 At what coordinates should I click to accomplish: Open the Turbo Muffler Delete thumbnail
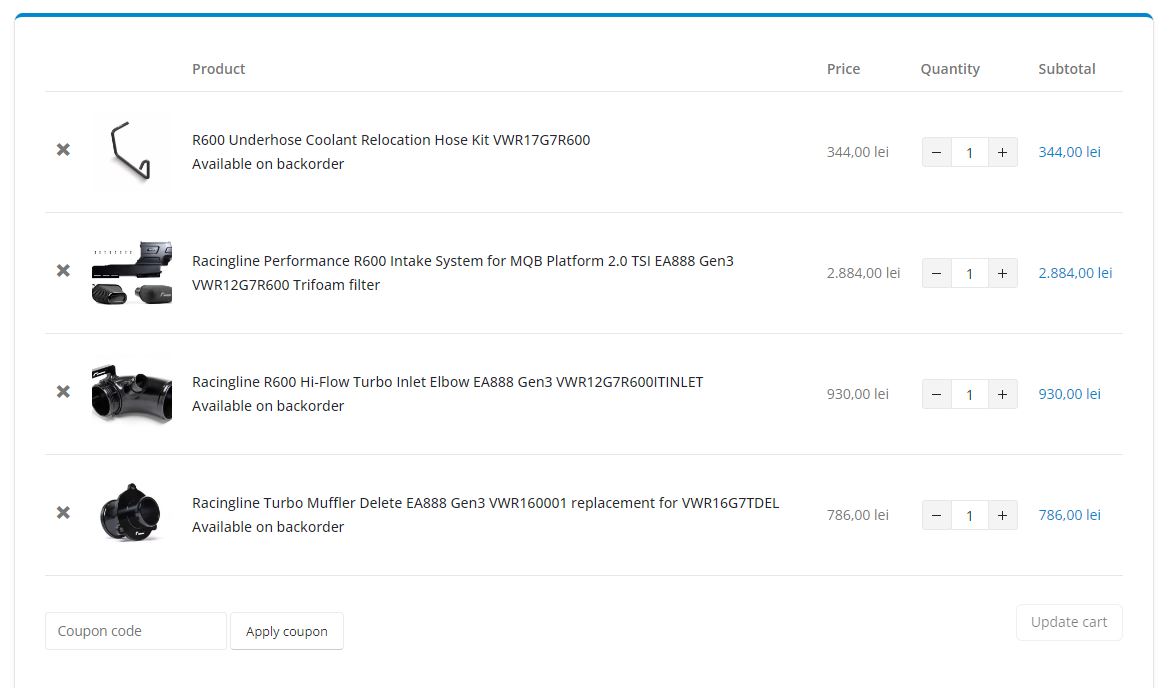coord(132,515)
